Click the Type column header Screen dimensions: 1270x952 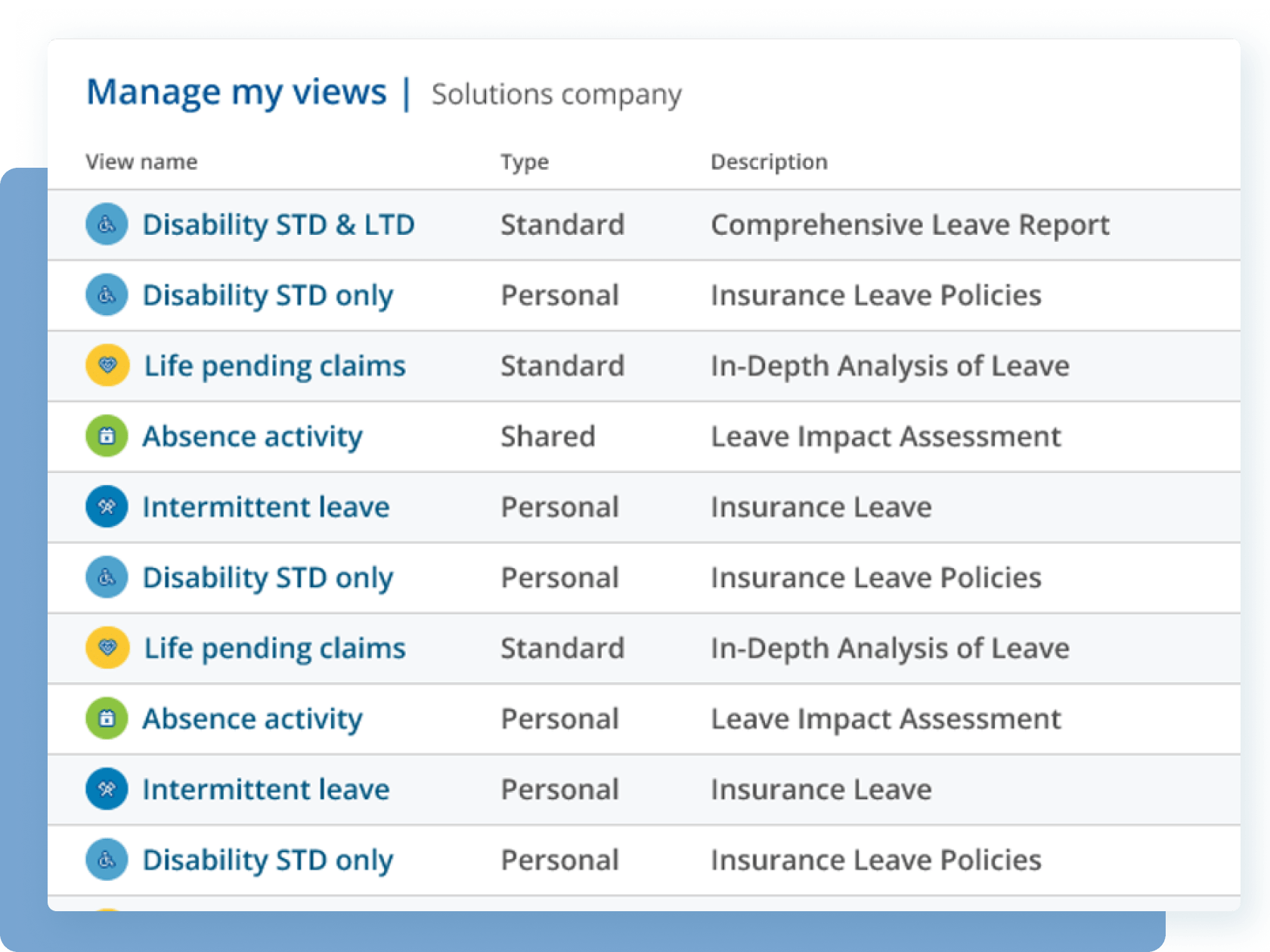[x=525, y=161]
